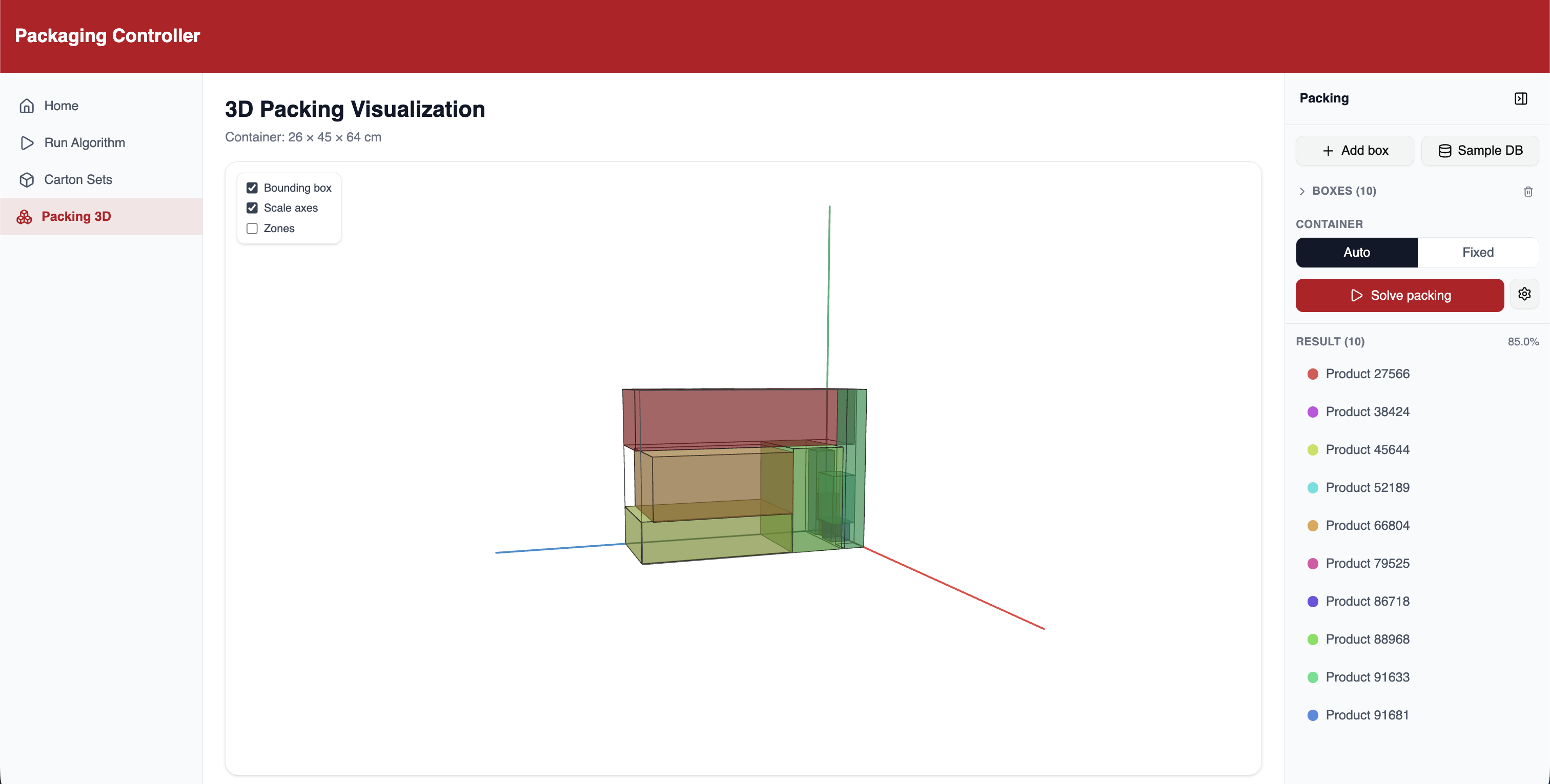
Task: Click the database icon on Sample DB
Action: [x=1444, y=151]
